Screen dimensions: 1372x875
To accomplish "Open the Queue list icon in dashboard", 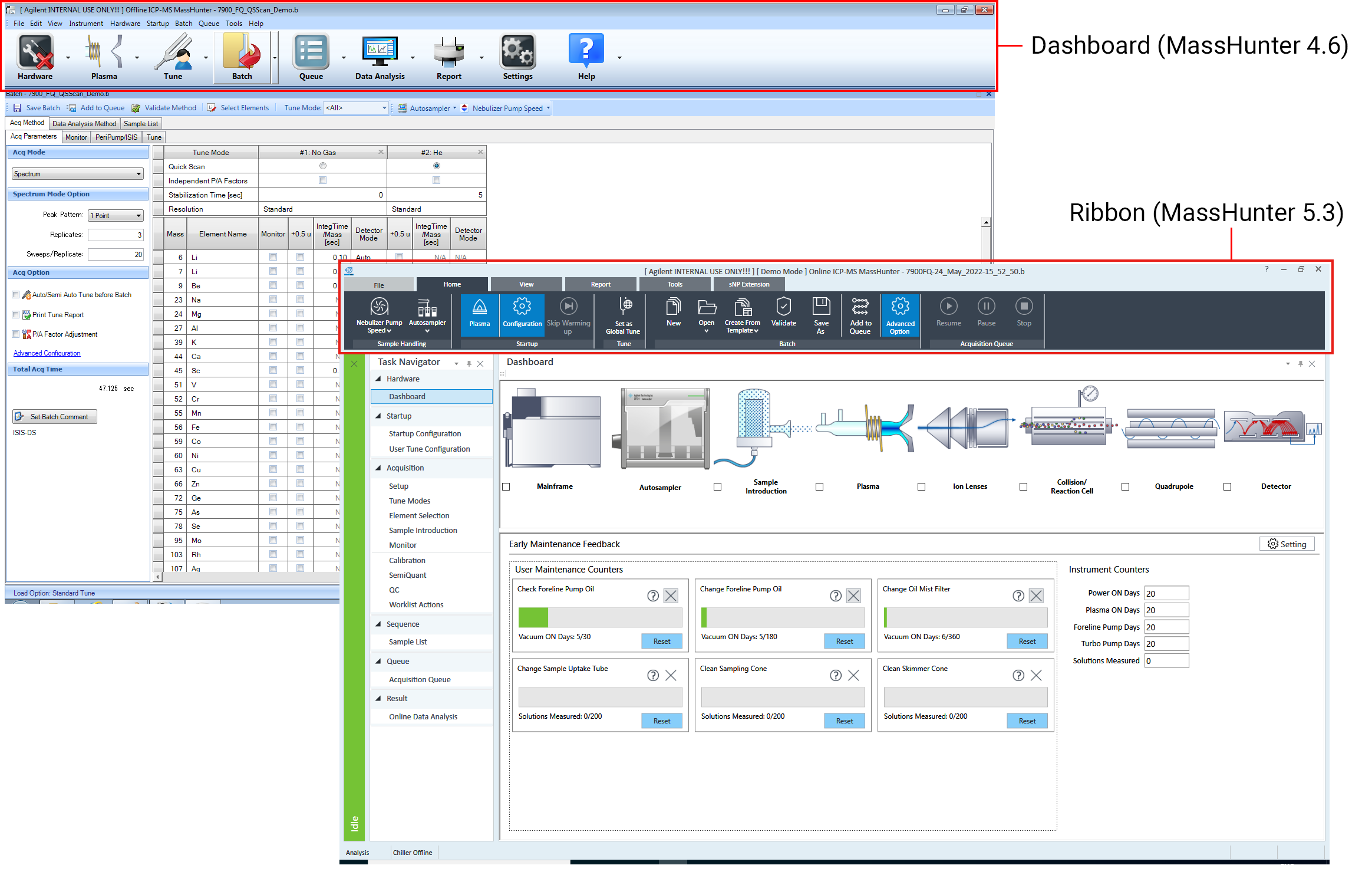I will click(311, 57).
